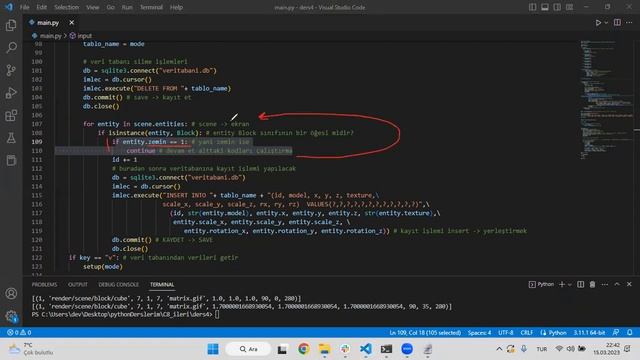Select interpreter 3.11.1 64-bit
640x360 pixels.
pos(589,333)
